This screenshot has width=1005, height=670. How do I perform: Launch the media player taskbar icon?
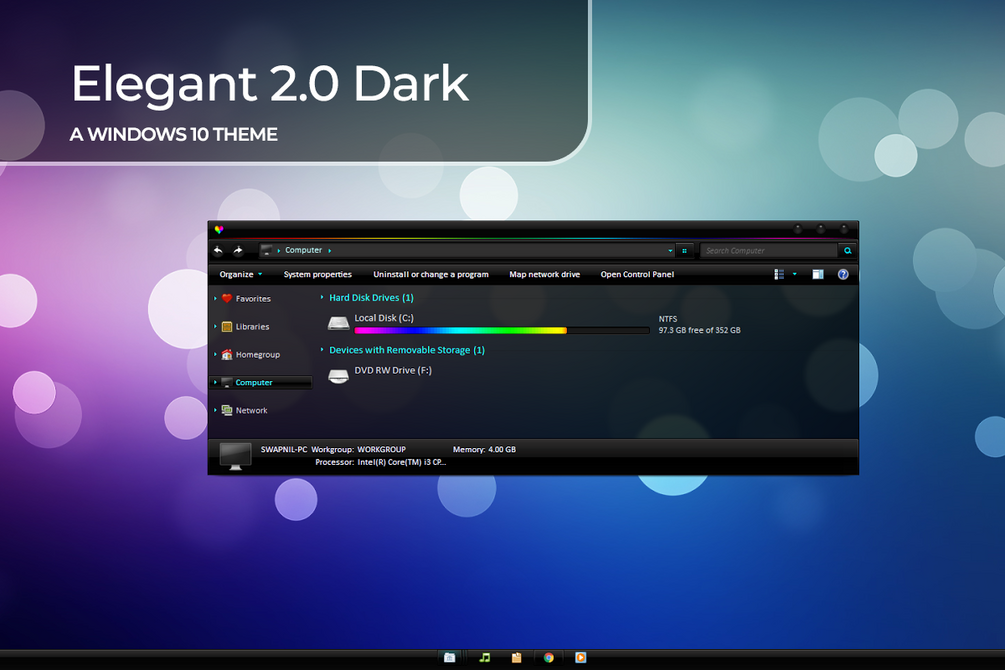pos(581,657)
